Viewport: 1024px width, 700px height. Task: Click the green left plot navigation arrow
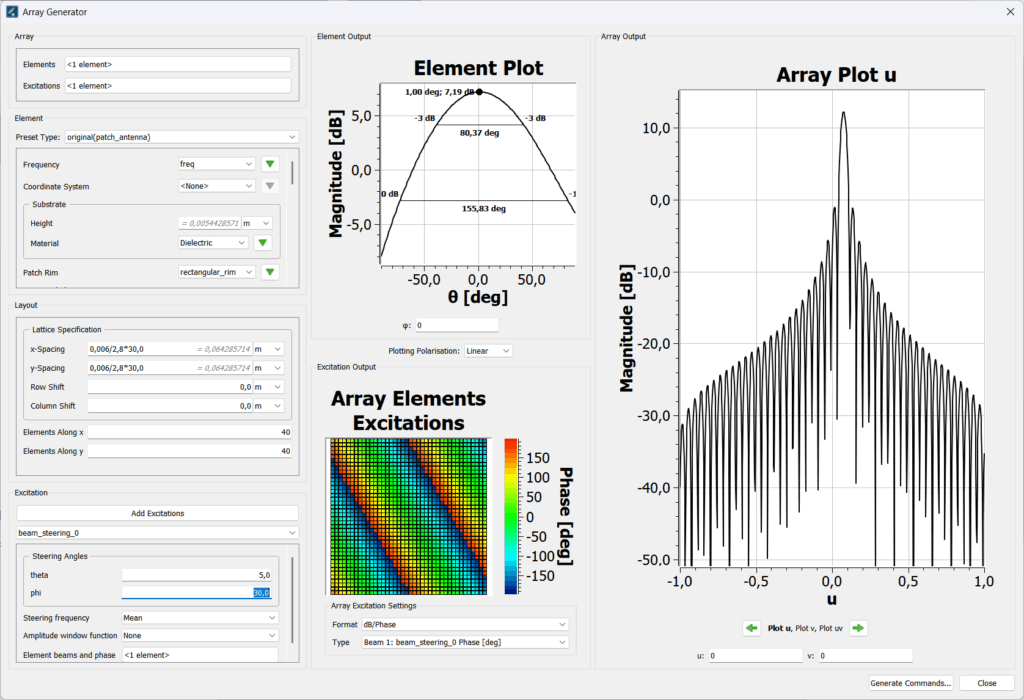(x=752, y=628)
